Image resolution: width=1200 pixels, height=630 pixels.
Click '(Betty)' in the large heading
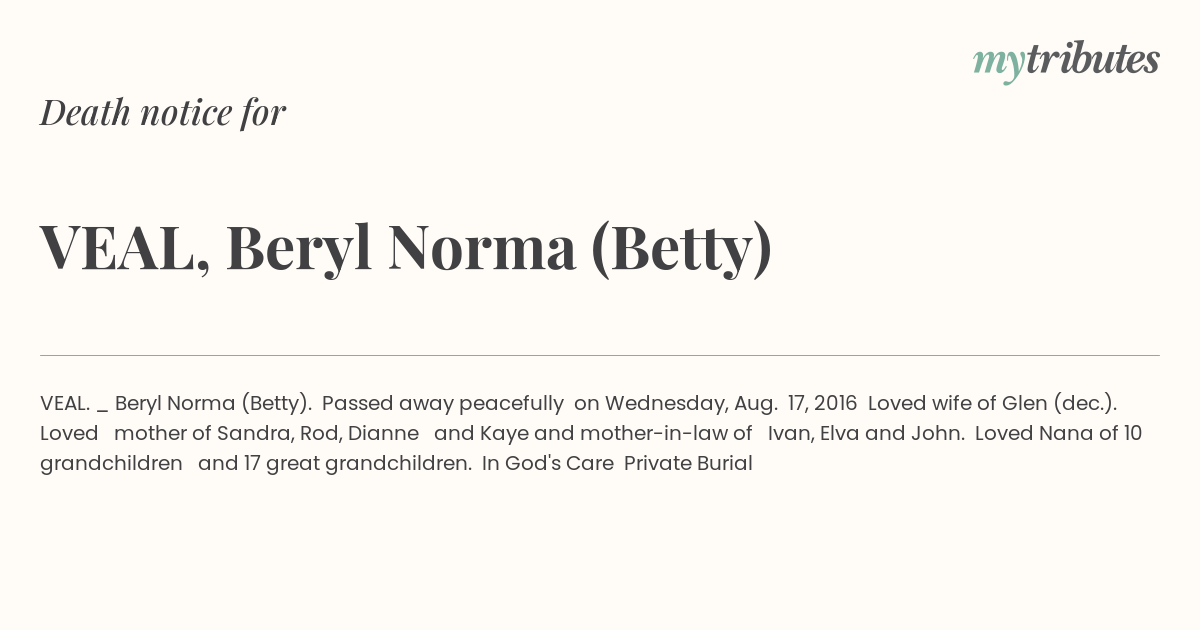point(681,248)
